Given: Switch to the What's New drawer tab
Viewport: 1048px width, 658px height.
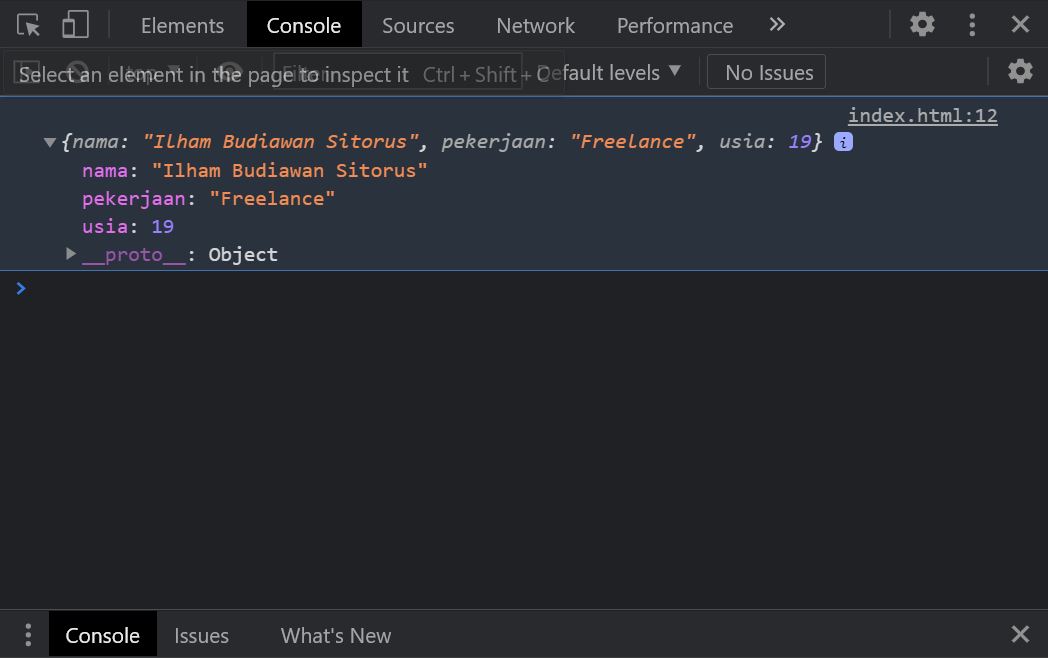Looking at the screenshot, I should 335,634.
